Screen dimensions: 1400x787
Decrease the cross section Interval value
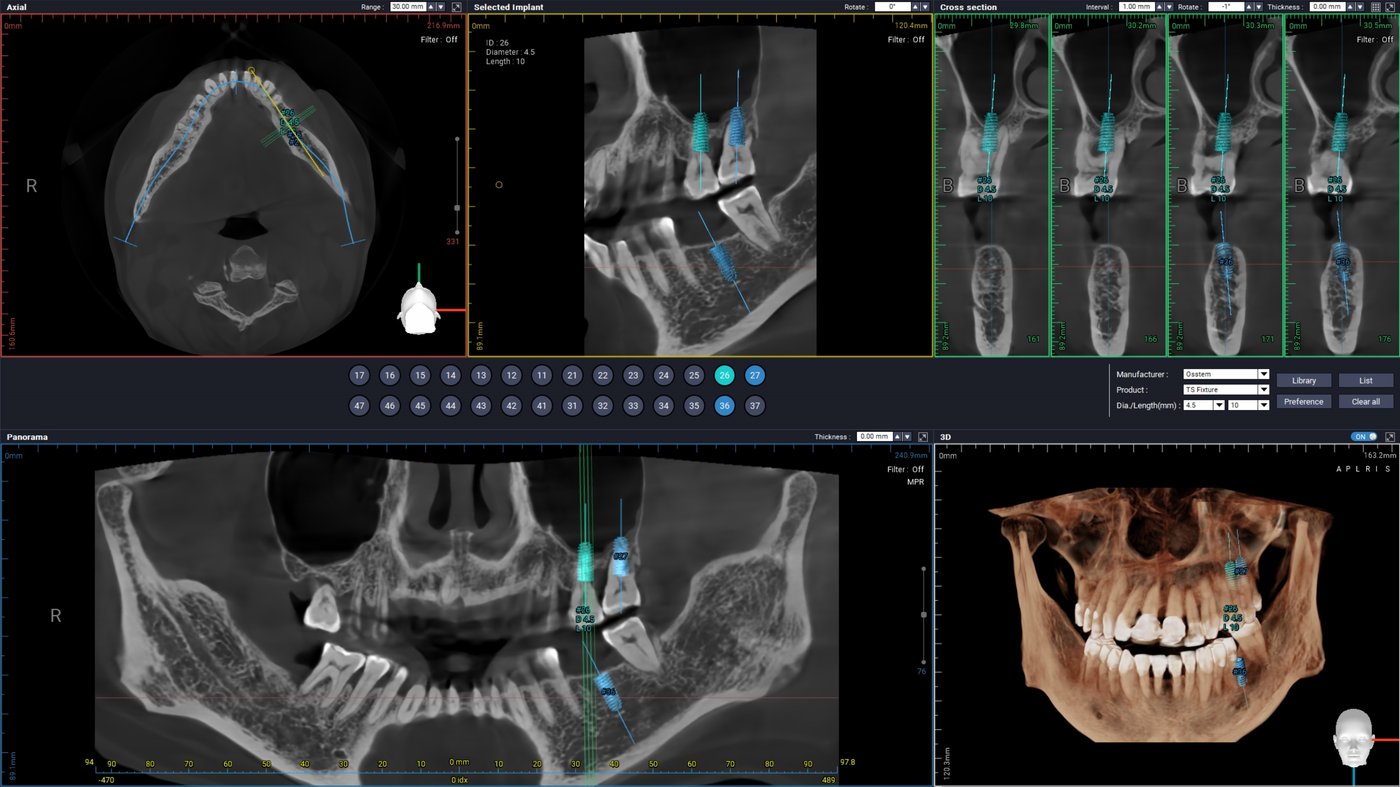click(x=1170, y=6)
